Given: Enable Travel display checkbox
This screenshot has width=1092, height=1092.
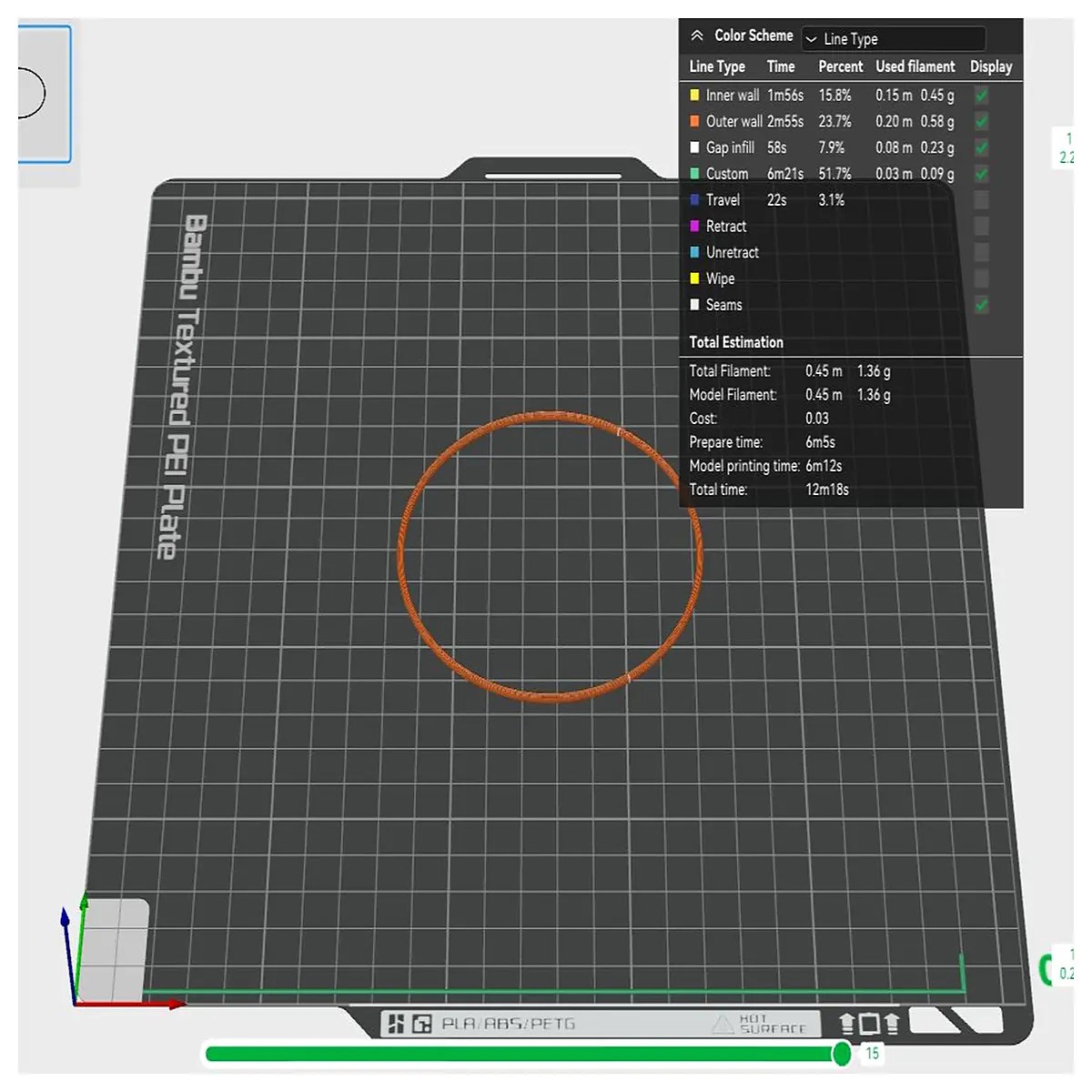Looking at the screenshot, I should 982,200.
